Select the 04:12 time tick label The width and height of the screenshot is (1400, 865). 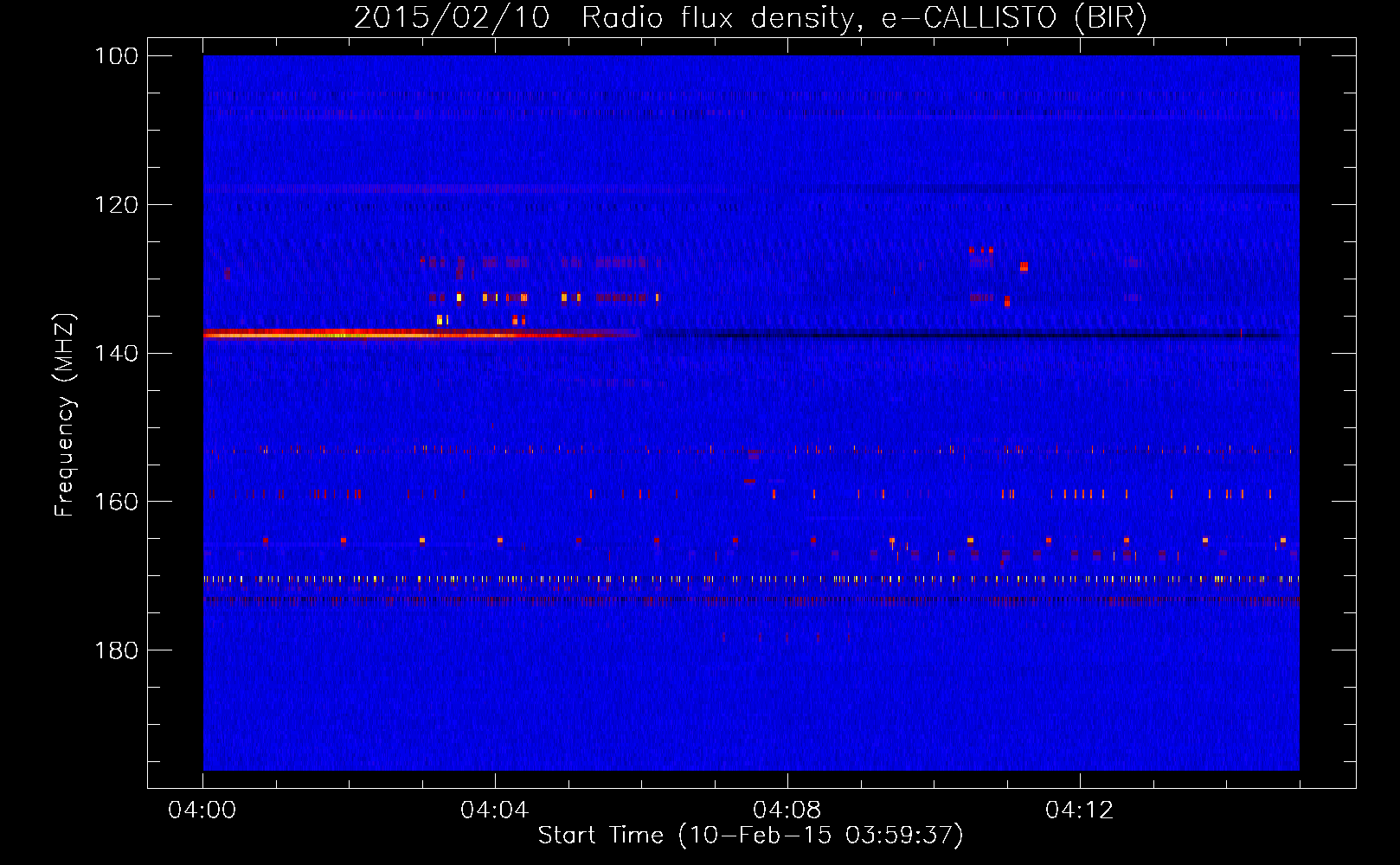[x=1080, y=811]
